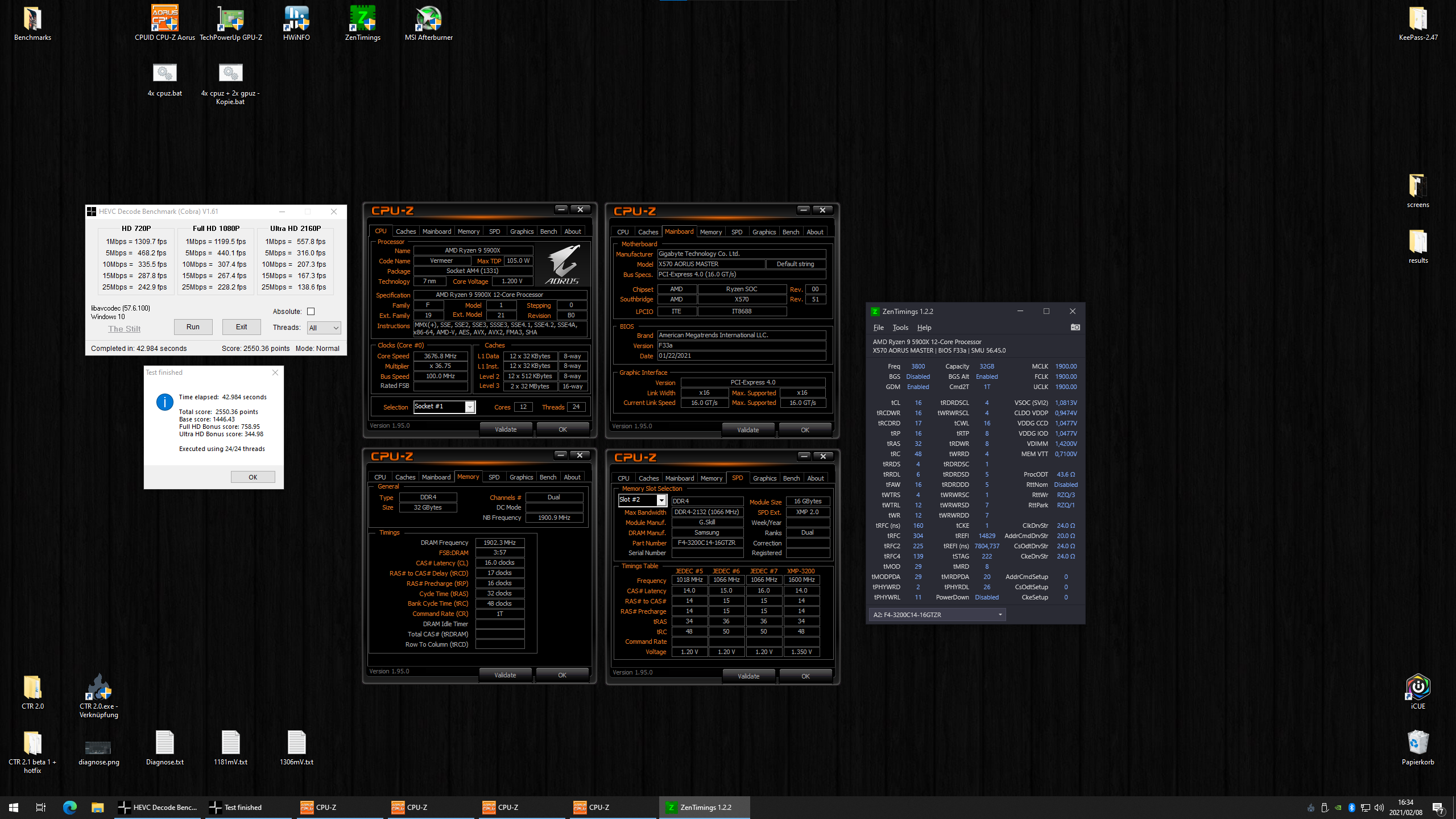1456x819 pixels.
Task: Open the Tools menu in ZenTimings
Action: click(900, 328)
